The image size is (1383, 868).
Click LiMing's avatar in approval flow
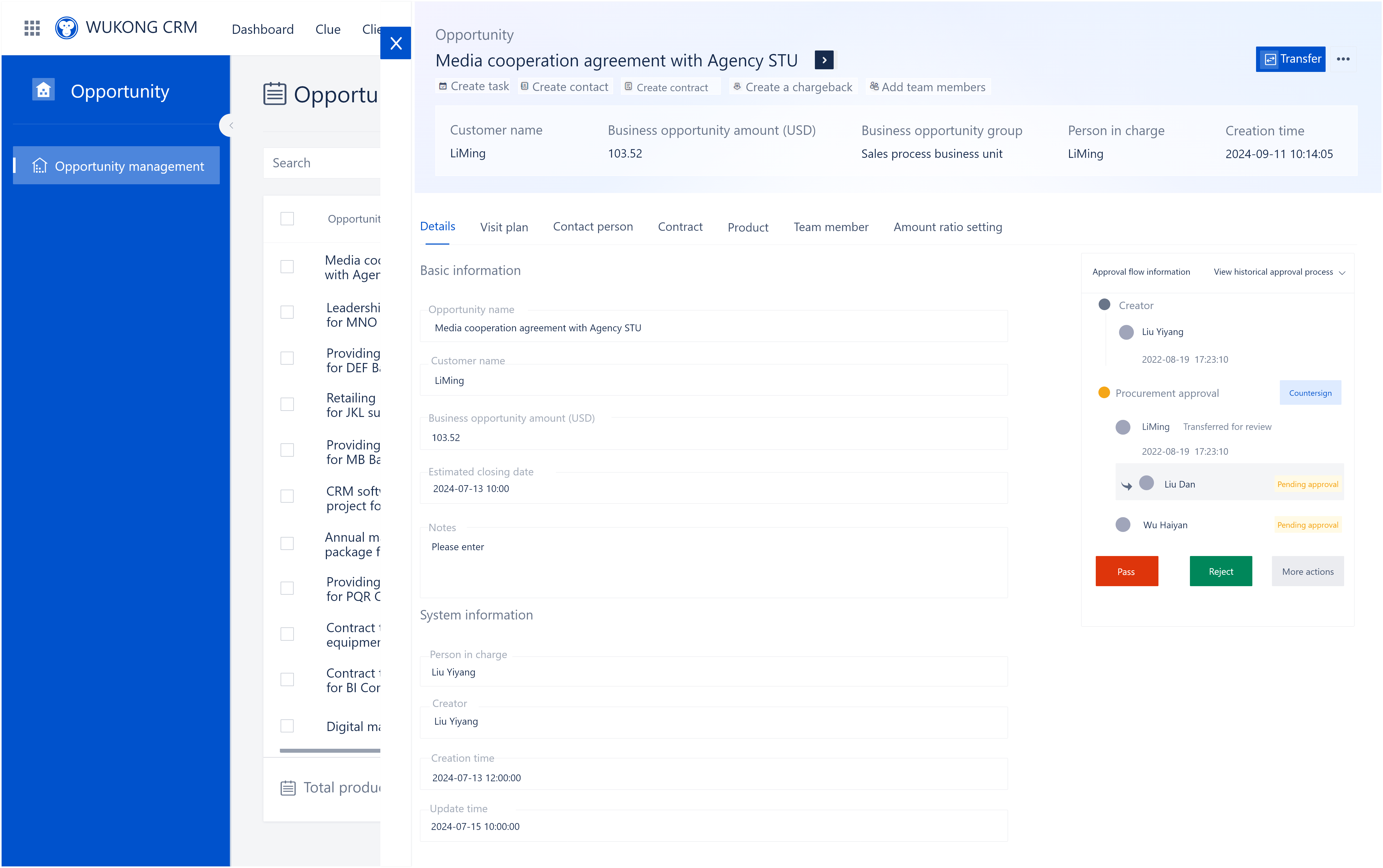click(x=1123, y=427)
